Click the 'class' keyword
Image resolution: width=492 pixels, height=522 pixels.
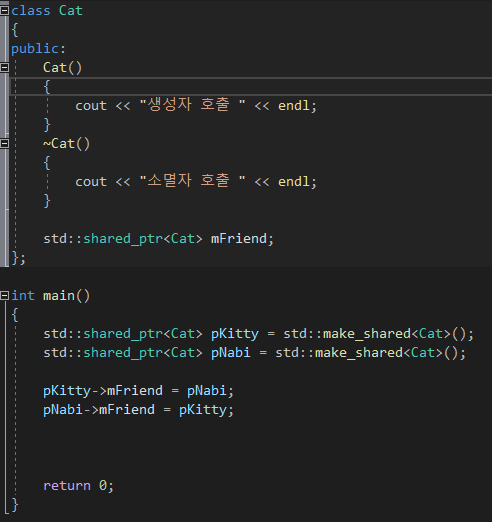31,11
